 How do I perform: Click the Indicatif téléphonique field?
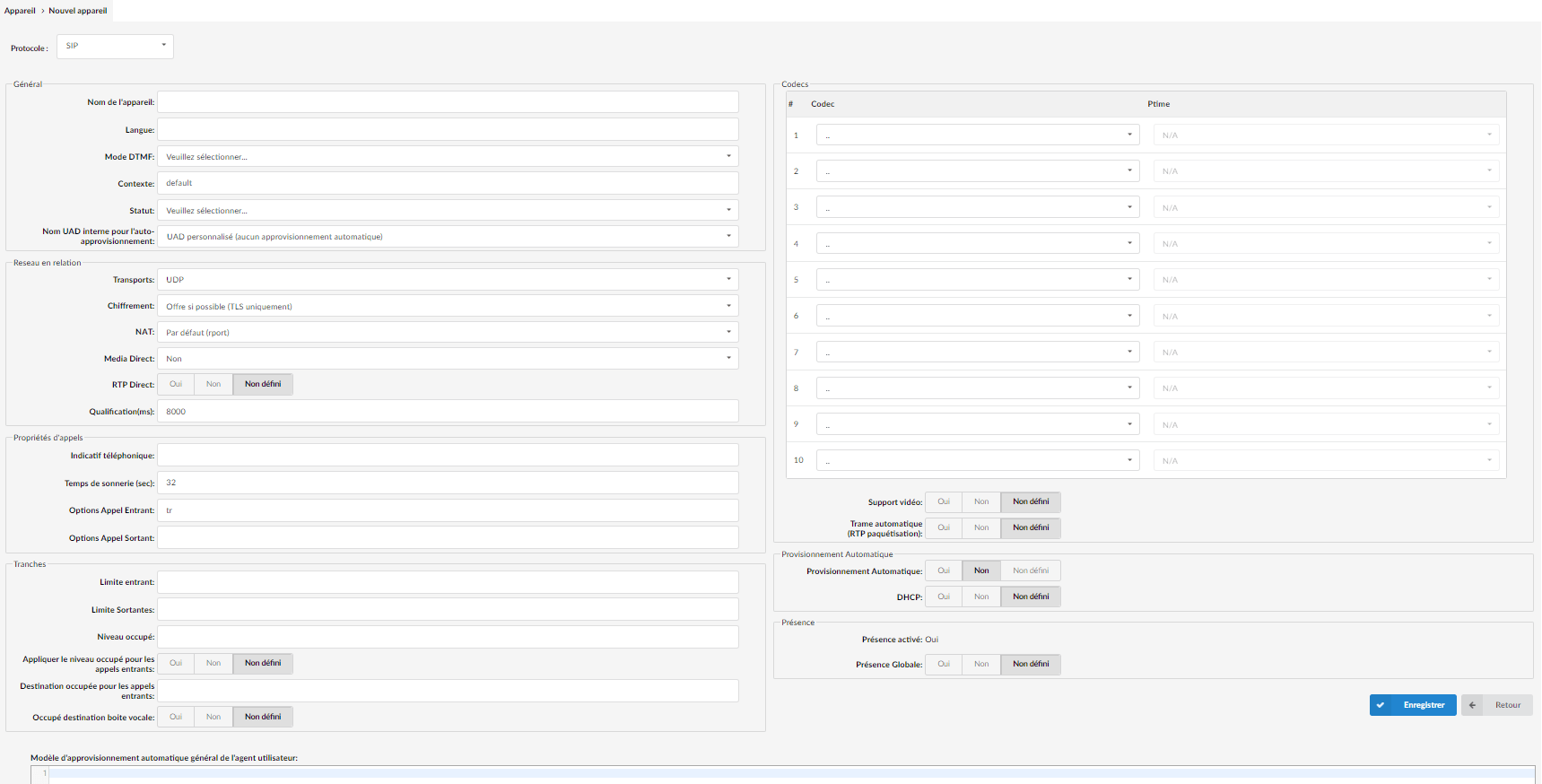point(448,455)
